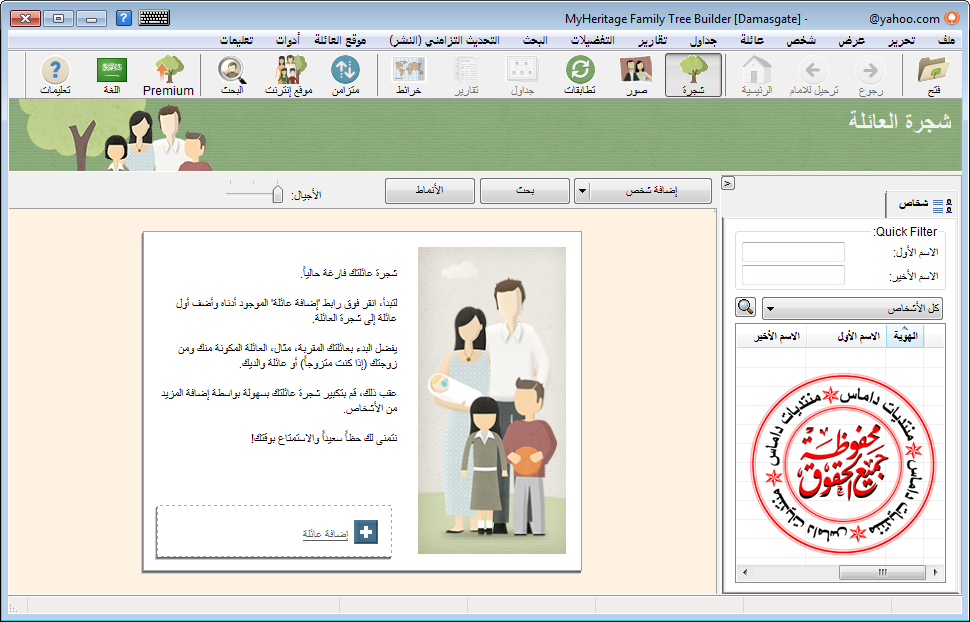Image resolution: width=970 pixels, height=622 pixels.
Task: Select the People (شخاص) panel tab
Action: pos(921,204)
